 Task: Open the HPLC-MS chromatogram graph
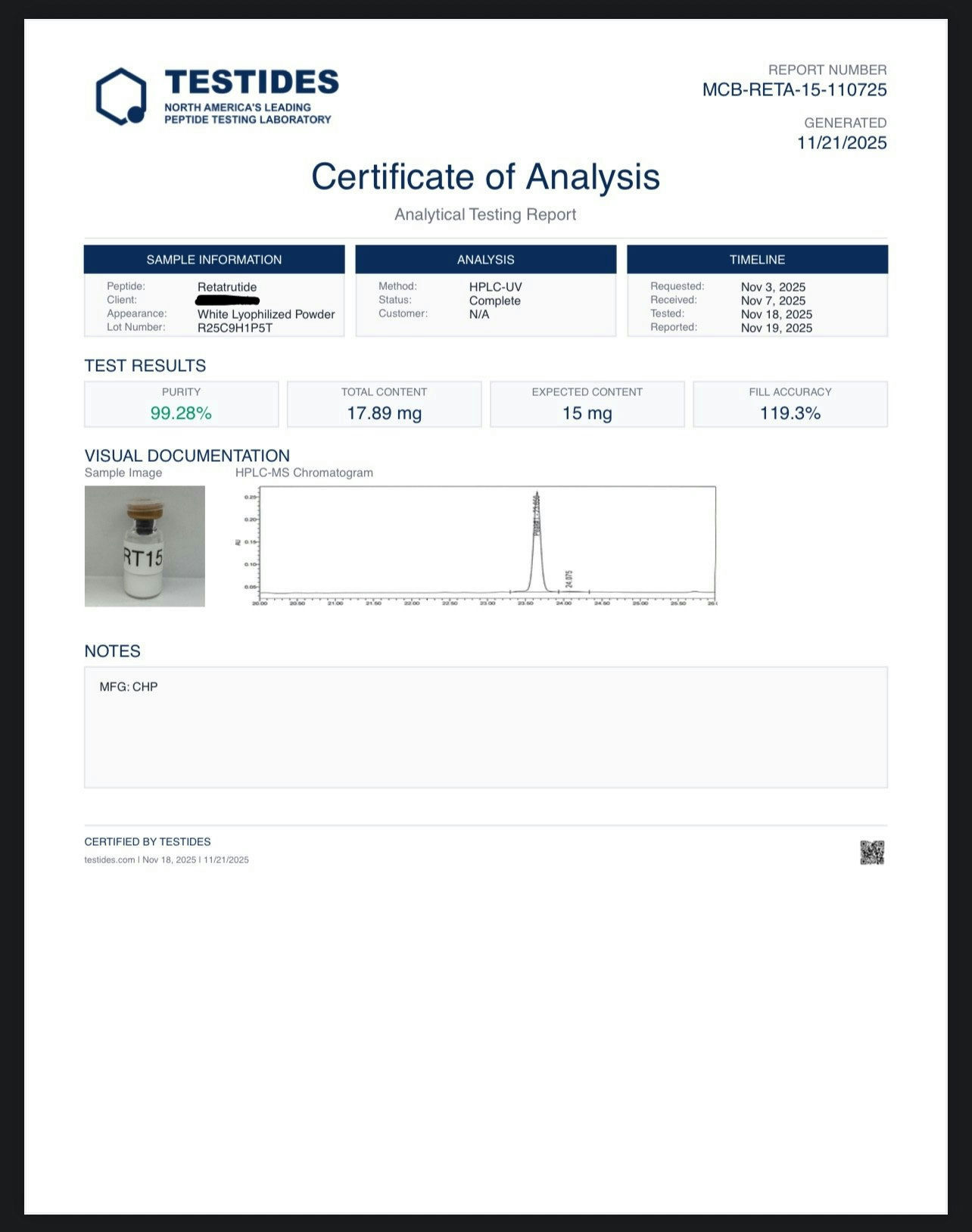(477, 545)
